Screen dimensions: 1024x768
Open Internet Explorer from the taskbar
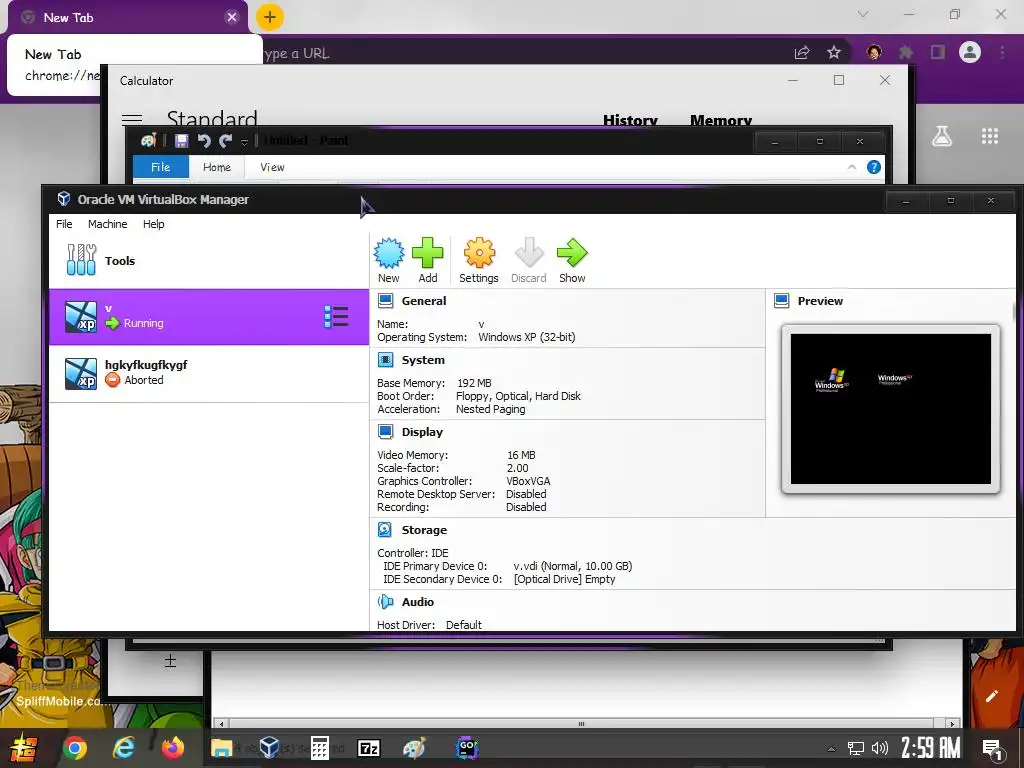[x=123, y=748]
